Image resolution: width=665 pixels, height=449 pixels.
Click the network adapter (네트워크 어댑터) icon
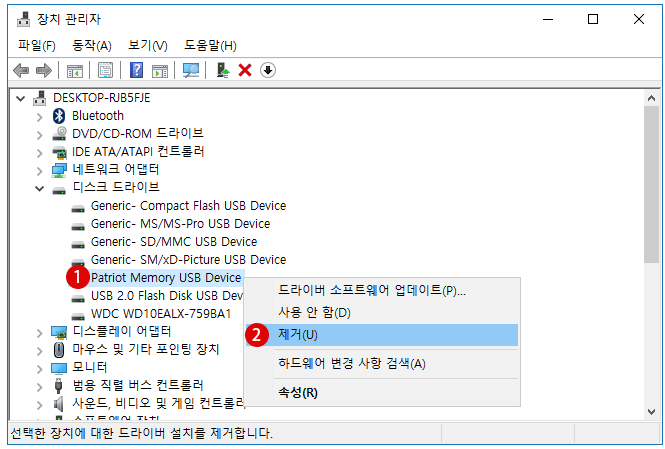coord(59,170)
